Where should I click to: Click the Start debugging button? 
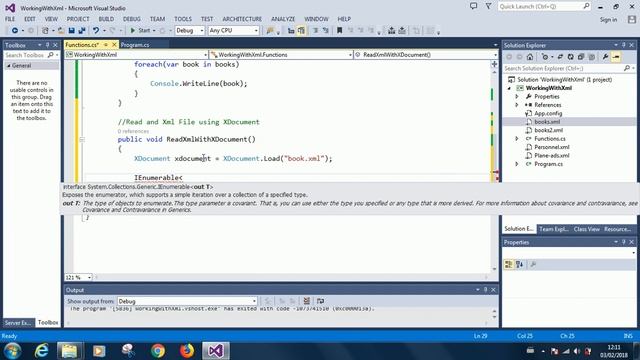point(140,31)
